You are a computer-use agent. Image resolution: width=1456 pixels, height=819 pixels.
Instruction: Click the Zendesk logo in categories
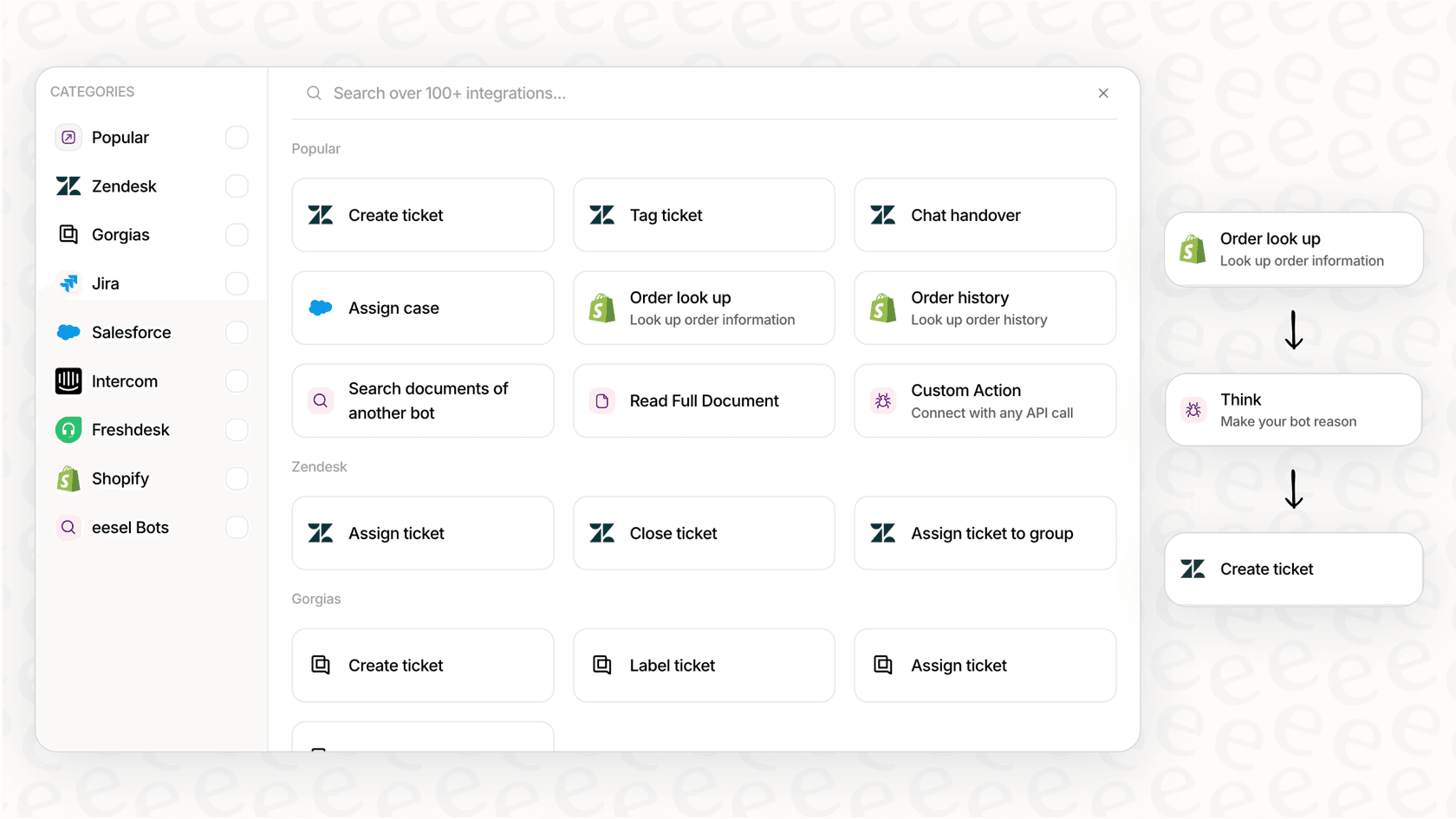coord(68,186)
